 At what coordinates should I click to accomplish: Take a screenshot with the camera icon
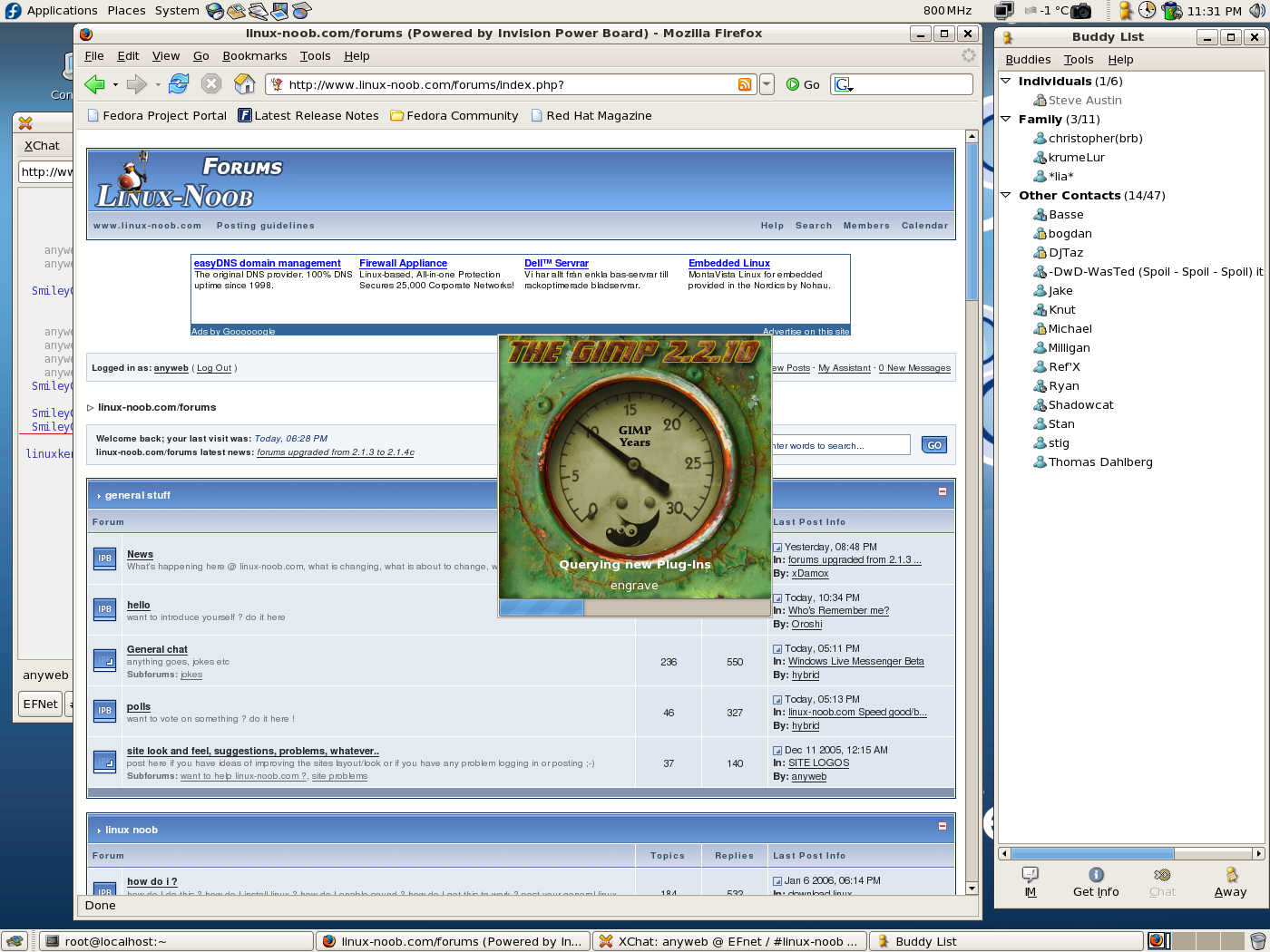(x=1081, y=11)
